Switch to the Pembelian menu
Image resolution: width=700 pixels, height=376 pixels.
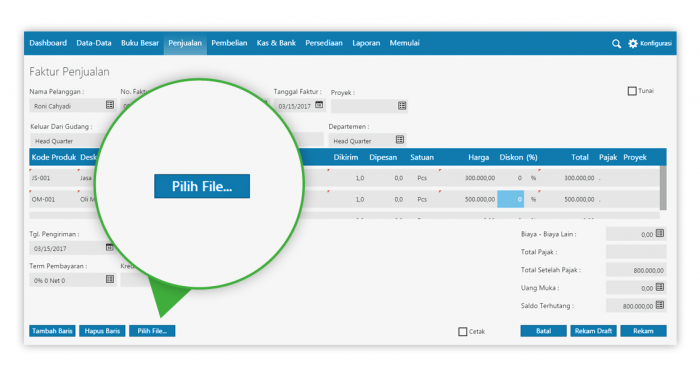tap(229, 43)
